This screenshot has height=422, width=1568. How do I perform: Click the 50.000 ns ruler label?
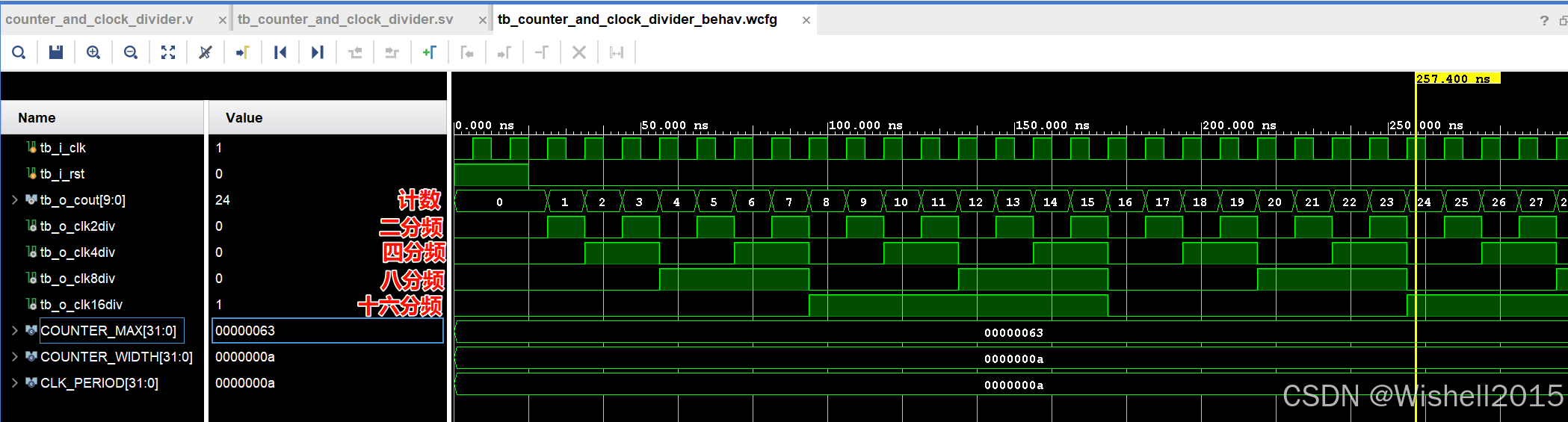[x=675, y=125]
